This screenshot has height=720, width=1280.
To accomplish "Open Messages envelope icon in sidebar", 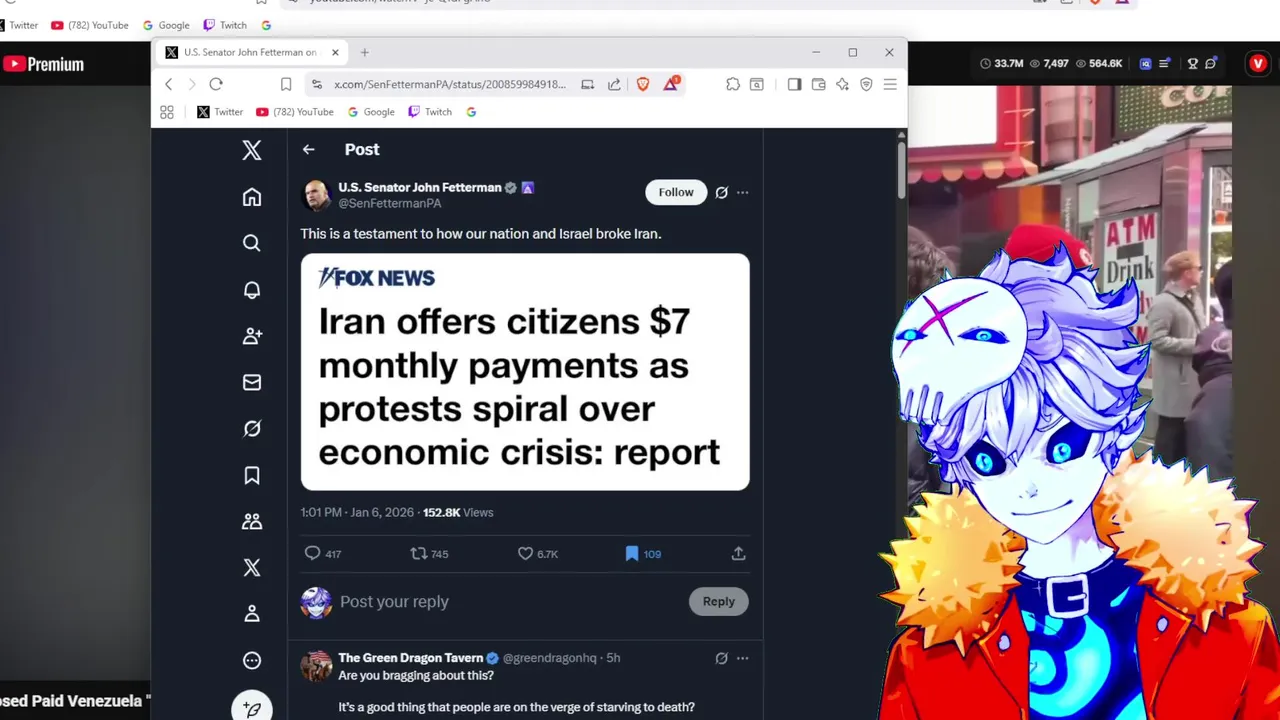I will pos(252,382).
